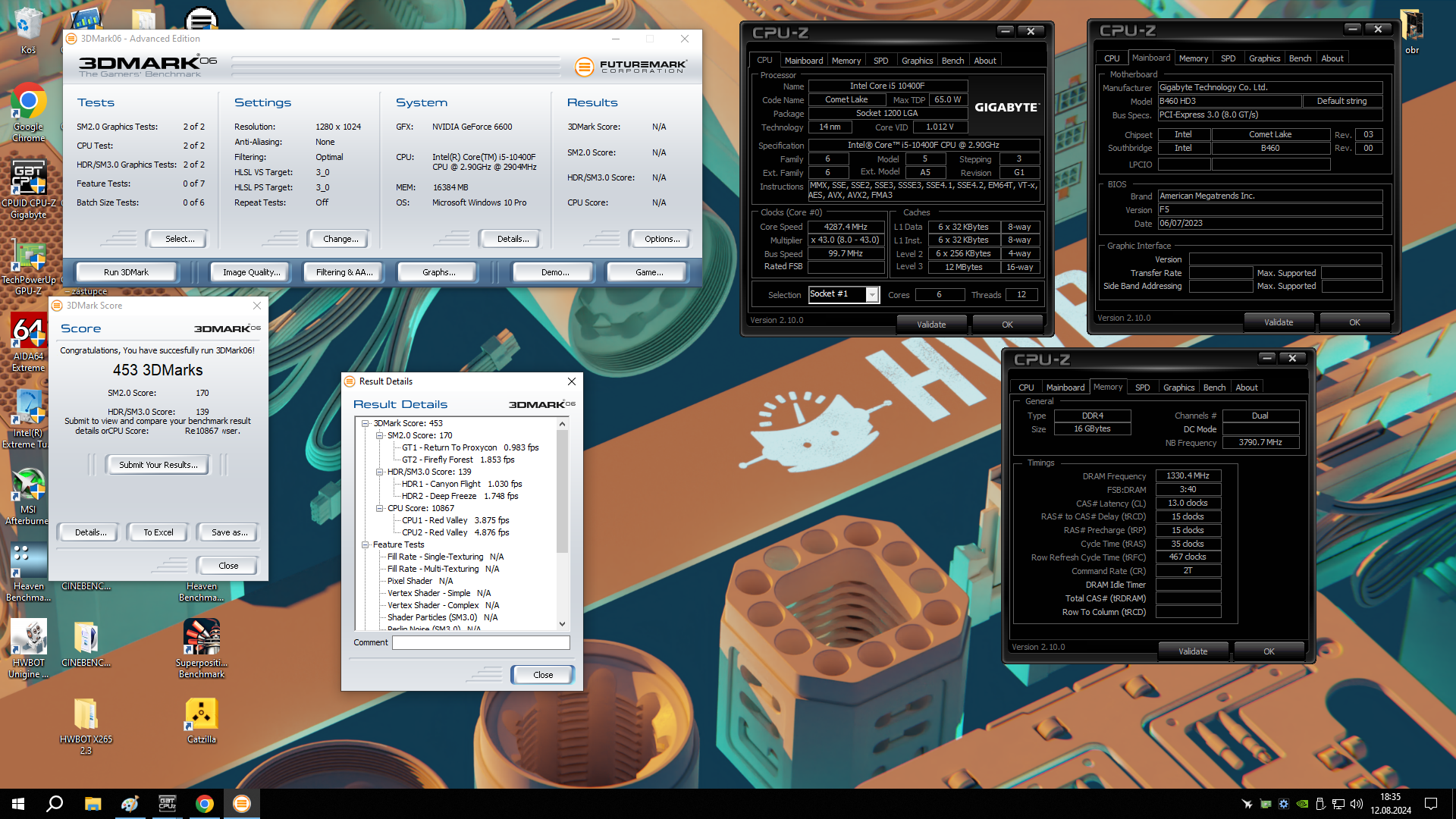Open Memory tab in top-left CPU-Z window
The height and width of the screenshot is (819, 1456).
[846, 61]
